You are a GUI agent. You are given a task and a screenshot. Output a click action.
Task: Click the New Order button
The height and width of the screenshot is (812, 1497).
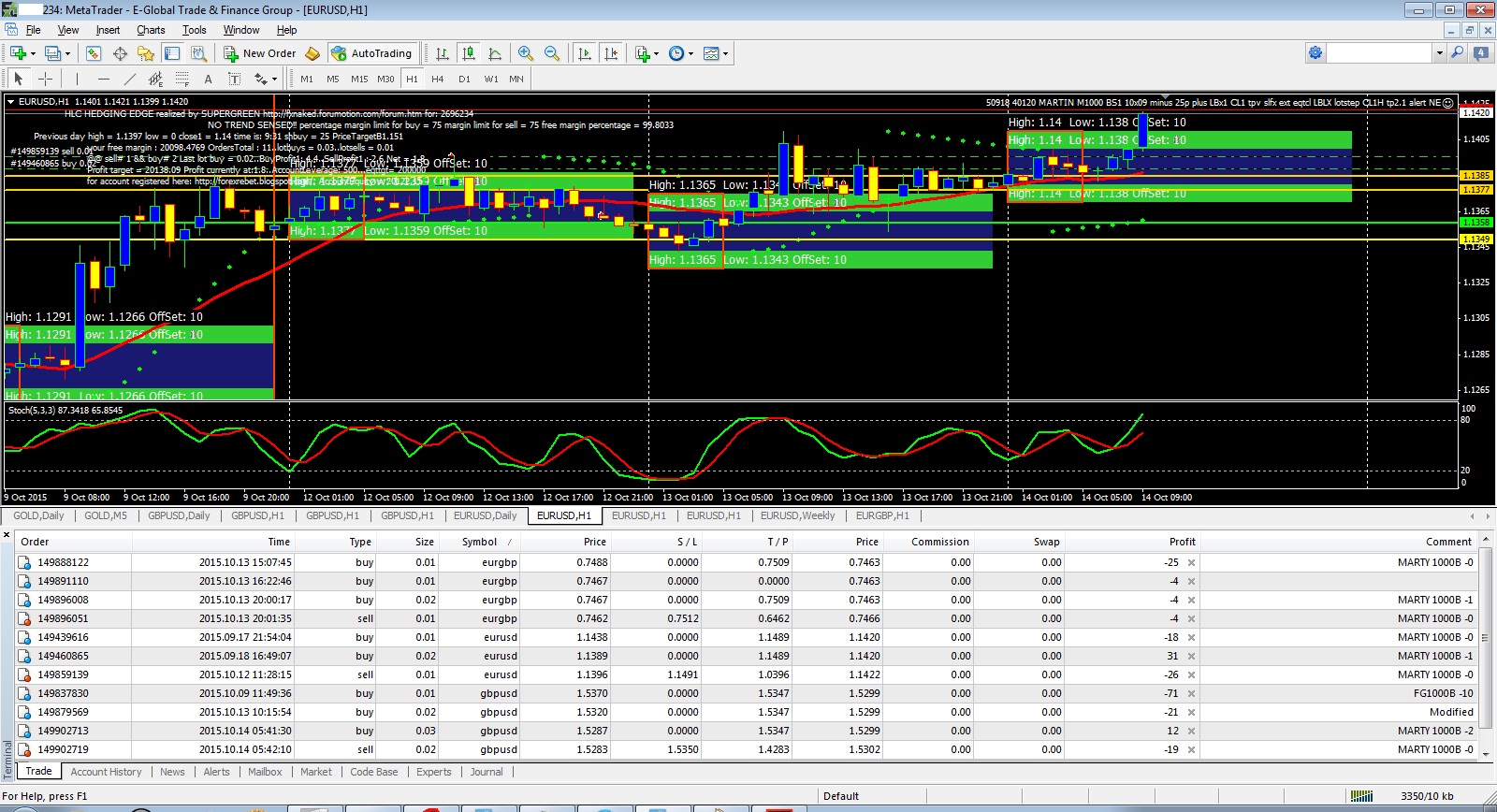tap(259, 53)
